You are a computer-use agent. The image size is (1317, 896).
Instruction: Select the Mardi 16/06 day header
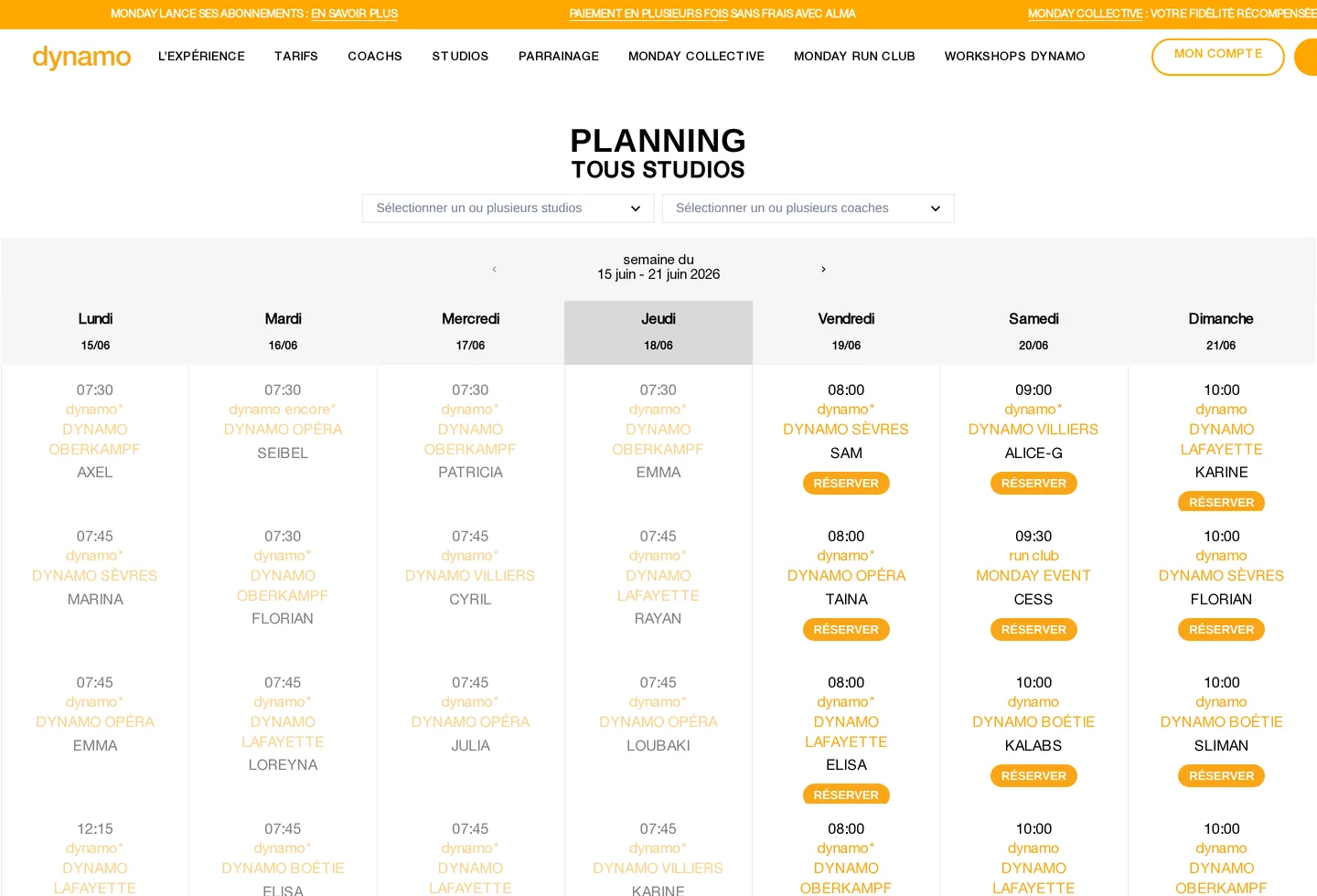pyautogui.click(x=283, y=332)
